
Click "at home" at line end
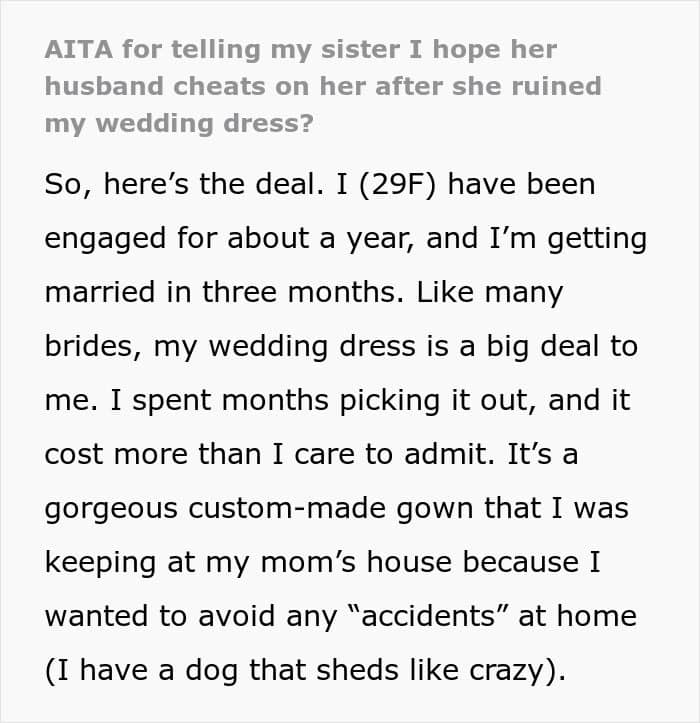click(x=577, y=616)
